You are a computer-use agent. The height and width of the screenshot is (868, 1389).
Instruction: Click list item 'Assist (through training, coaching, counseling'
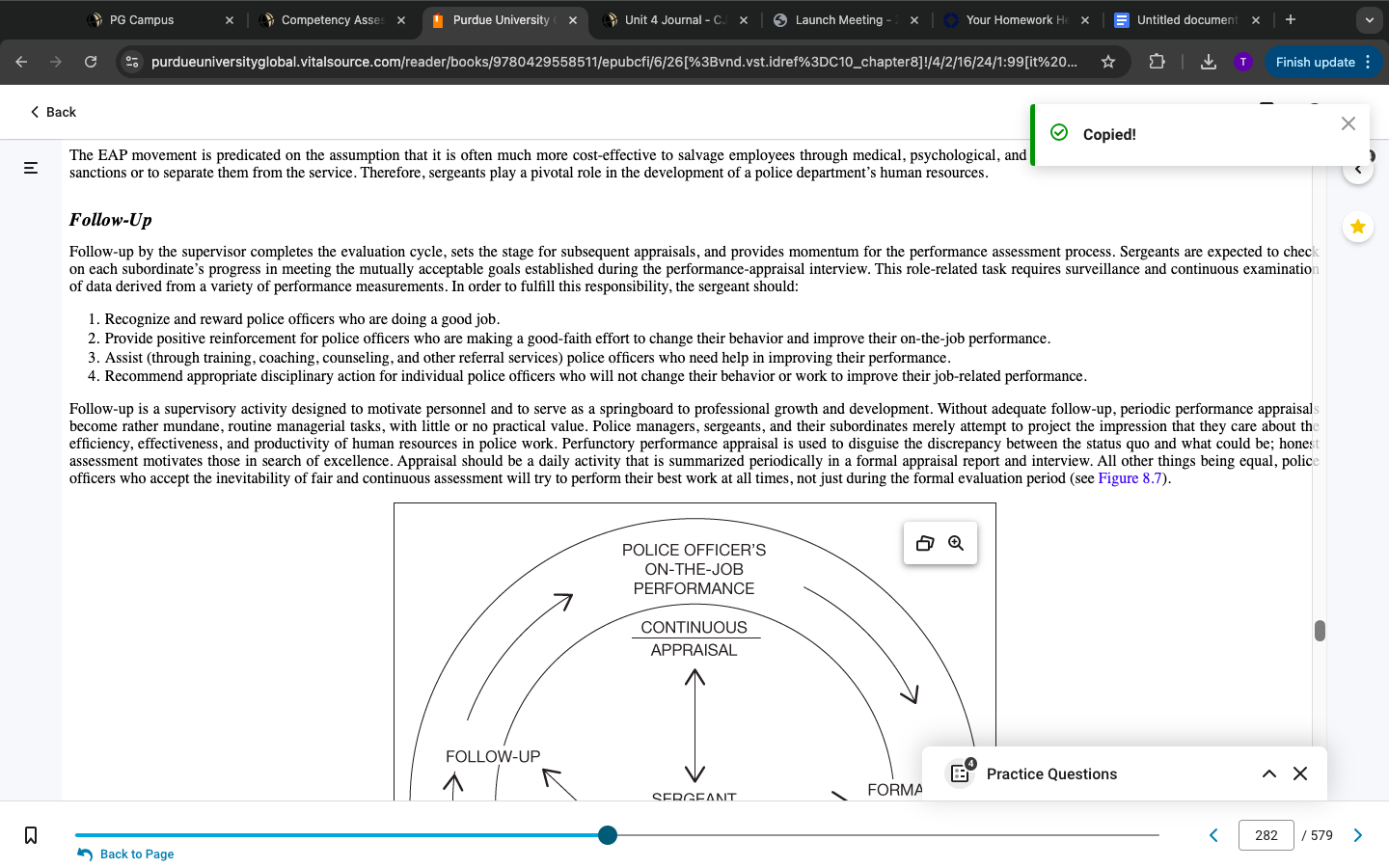coord(528,358)
